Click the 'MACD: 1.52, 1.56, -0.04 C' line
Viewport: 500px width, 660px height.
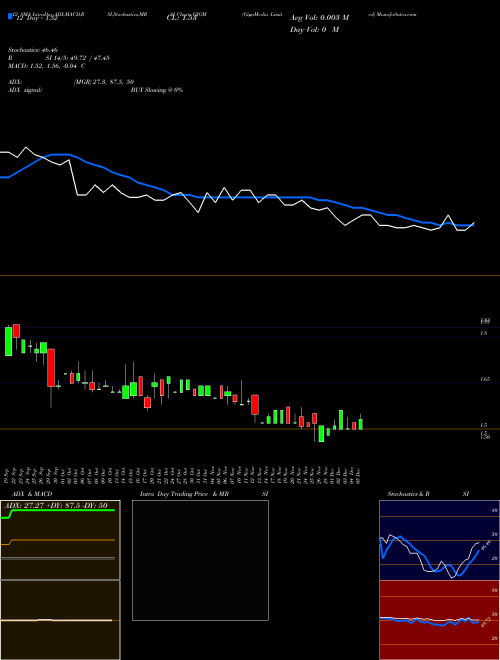click(47, 66)
